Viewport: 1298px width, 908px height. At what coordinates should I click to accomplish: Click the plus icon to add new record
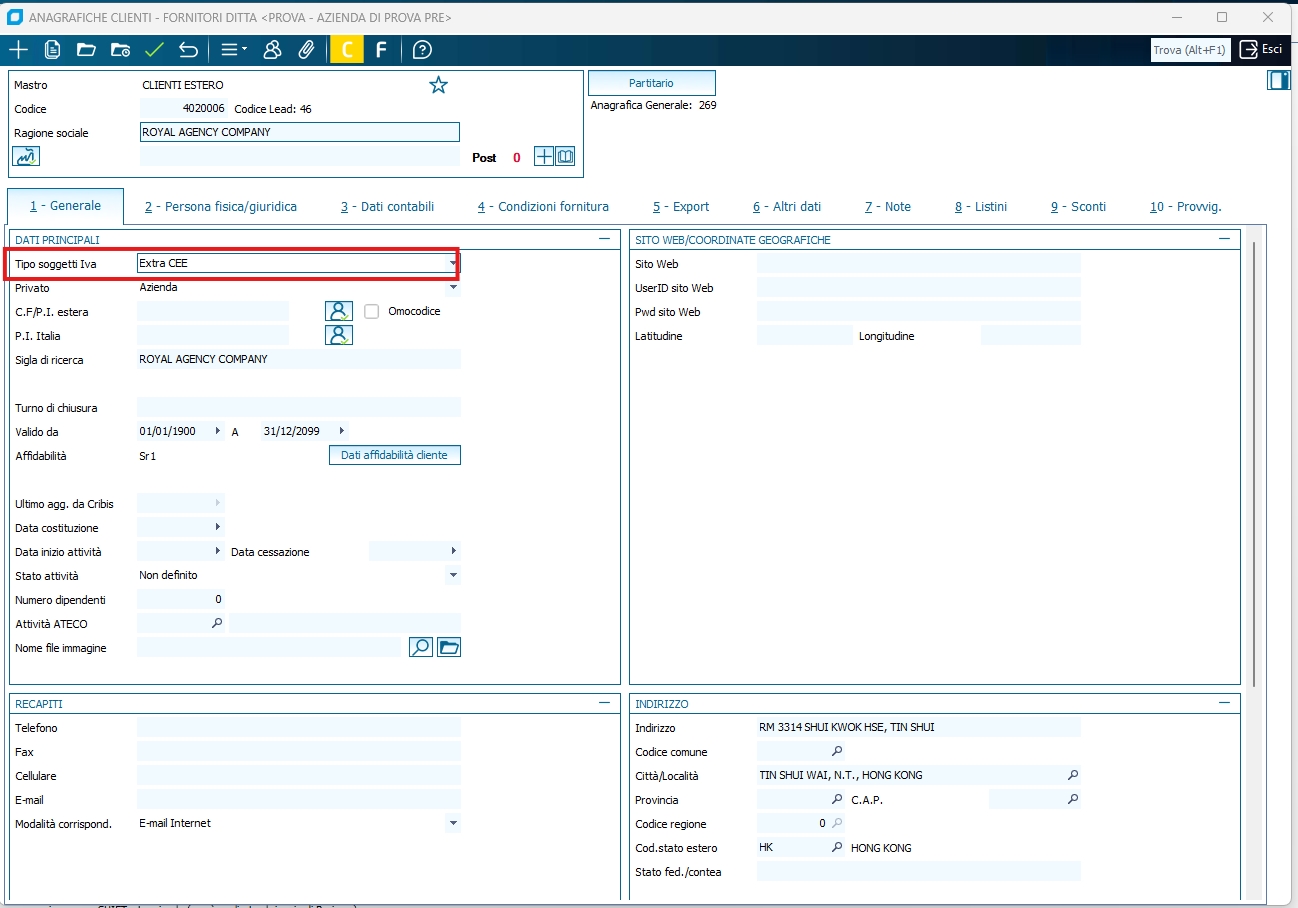pyautogui.click(x=18, y=50)
